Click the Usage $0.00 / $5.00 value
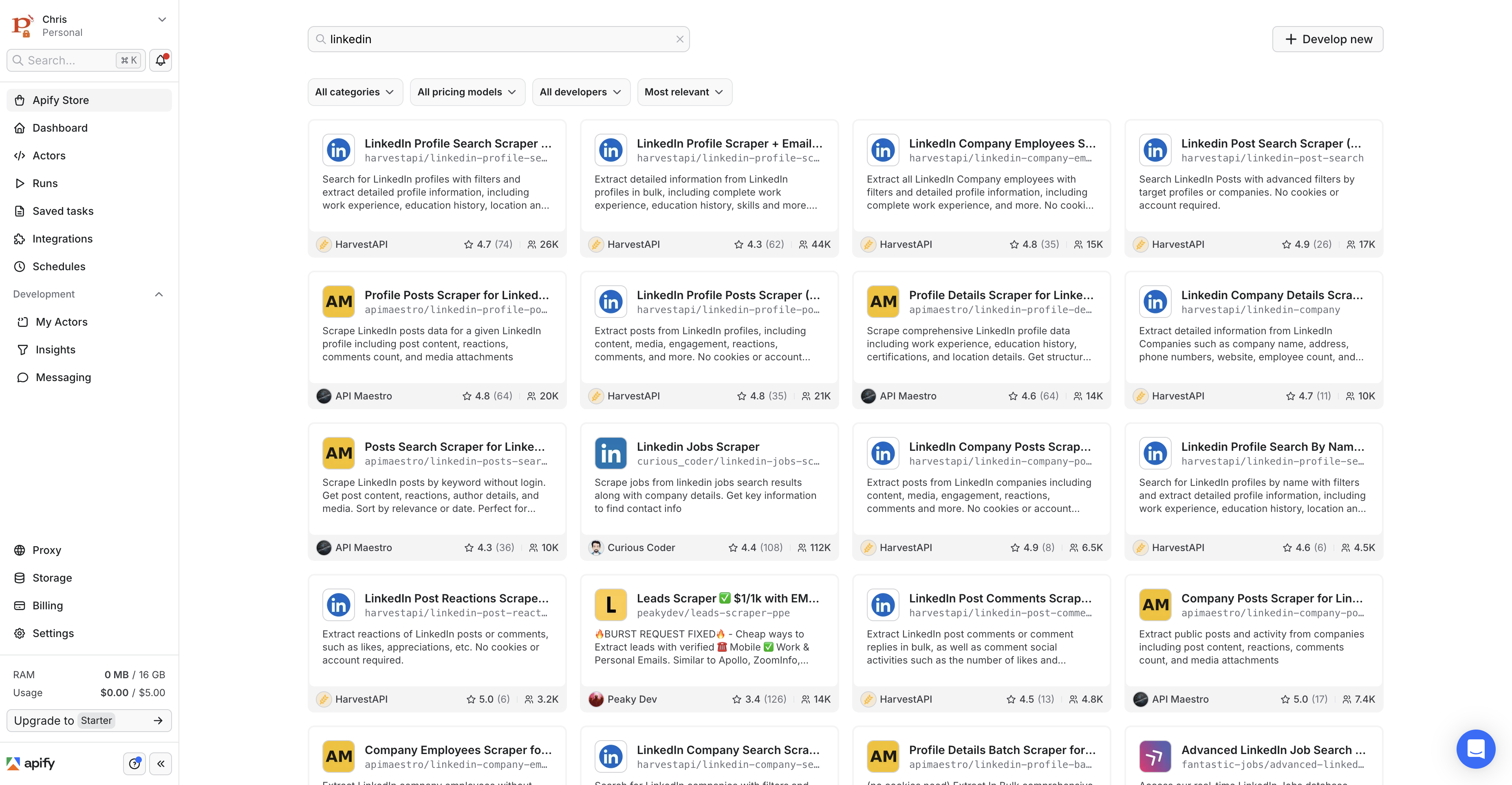 coord(132,693)
